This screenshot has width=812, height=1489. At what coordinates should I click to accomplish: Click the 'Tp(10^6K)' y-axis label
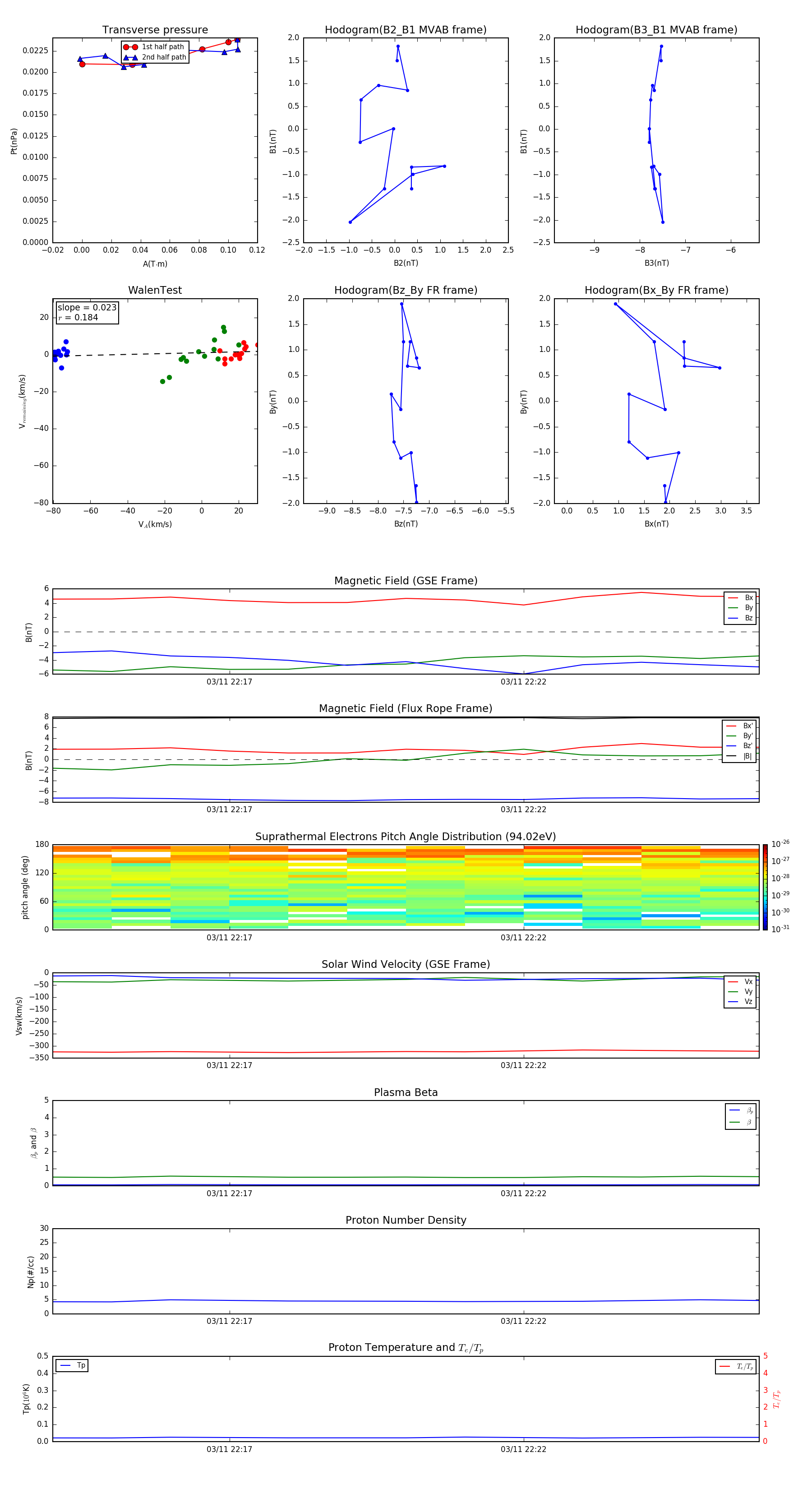[x=26, y=1399]
